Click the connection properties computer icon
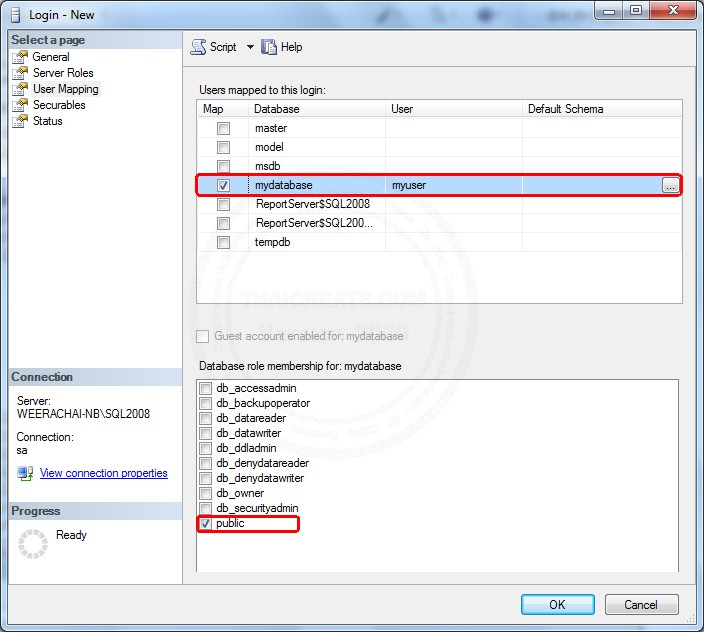Viewport: 704px width, 632px height. click(25, 473)
